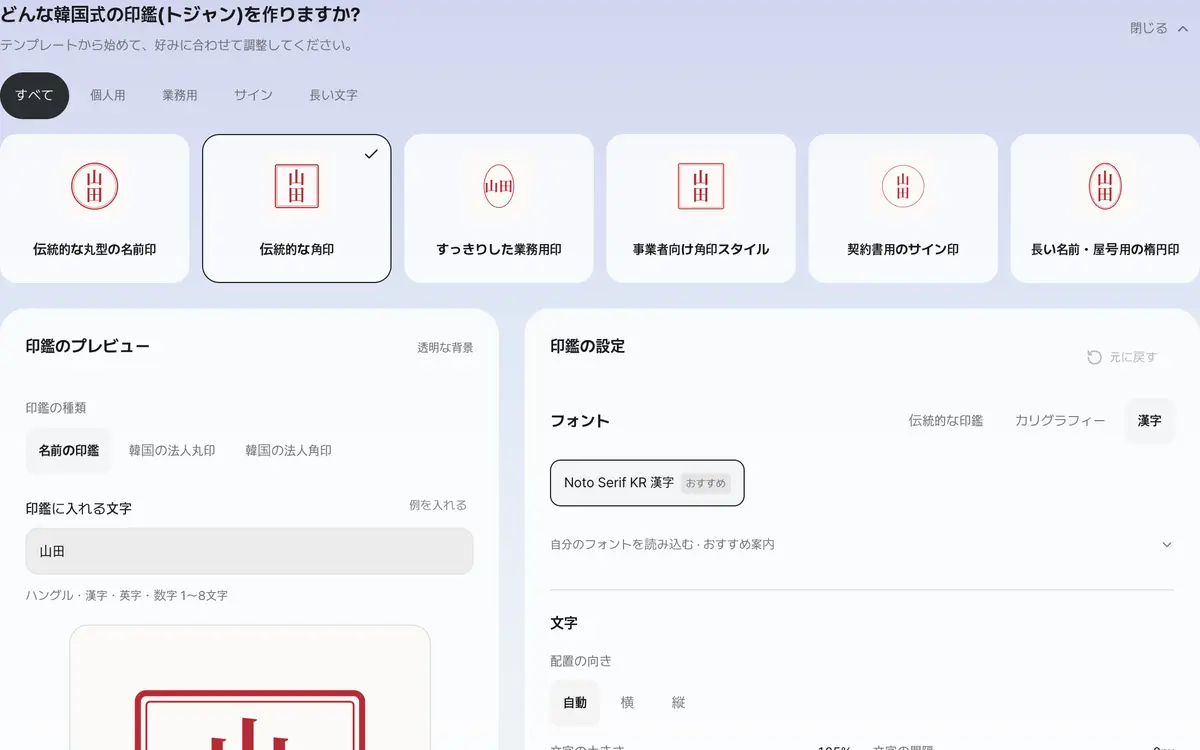Click the 印鑑のプレビュー heading
This screenshot has width=1200, height=750.
tap(88, 346)
